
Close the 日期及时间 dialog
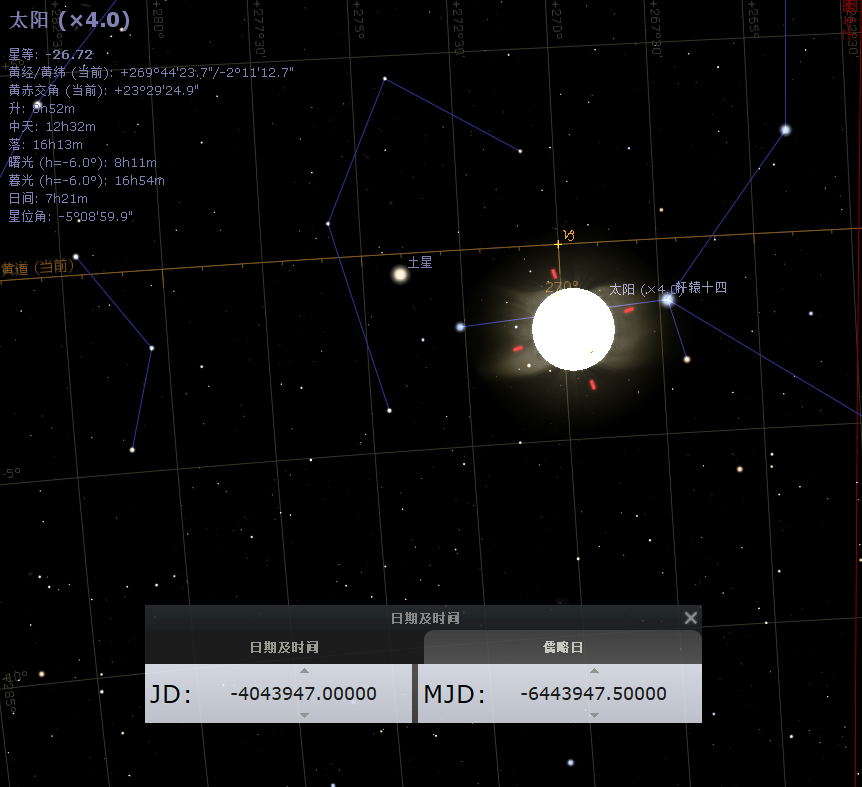690,618
